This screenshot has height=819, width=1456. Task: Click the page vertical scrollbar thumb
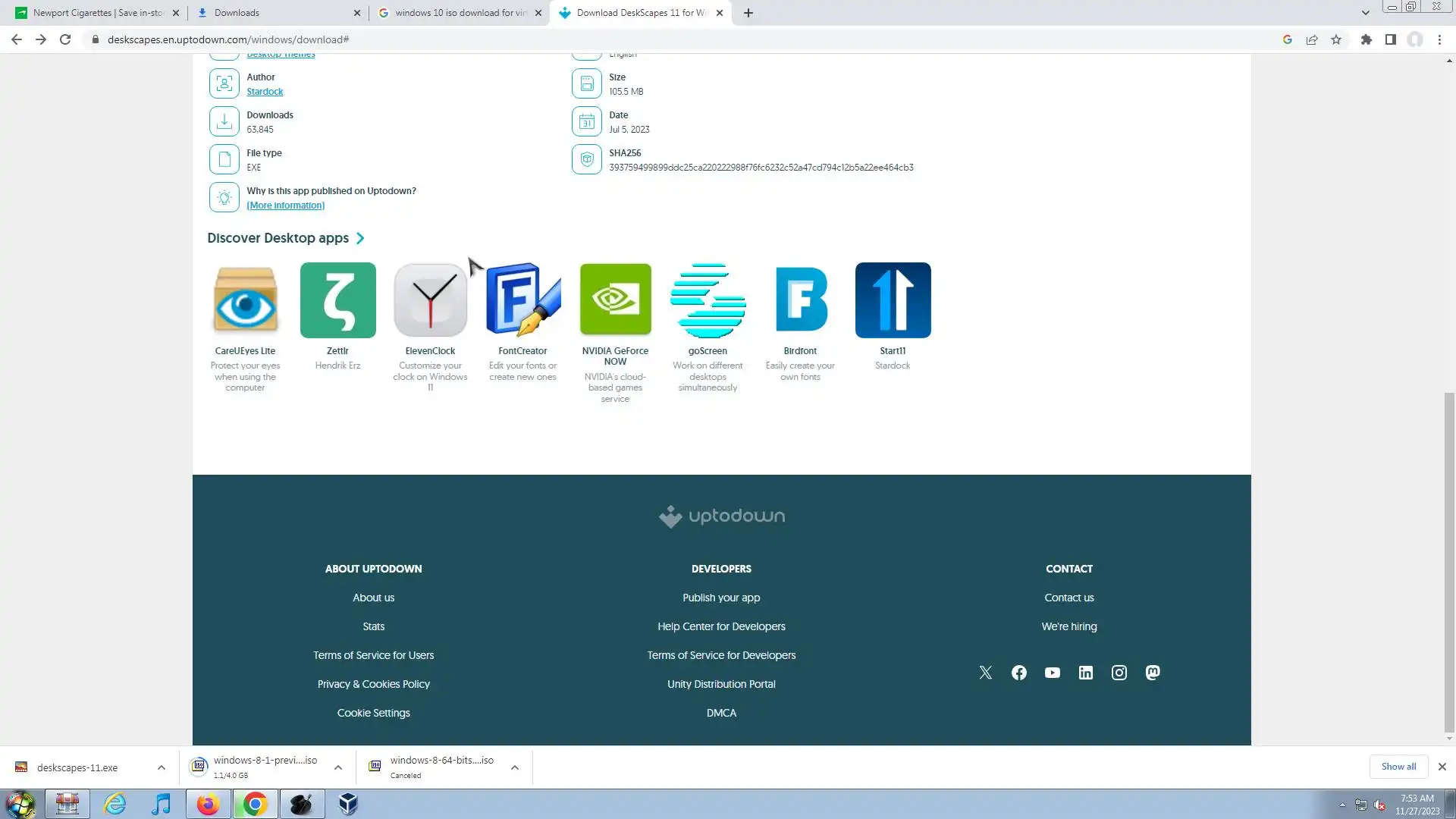(1449, 561)
